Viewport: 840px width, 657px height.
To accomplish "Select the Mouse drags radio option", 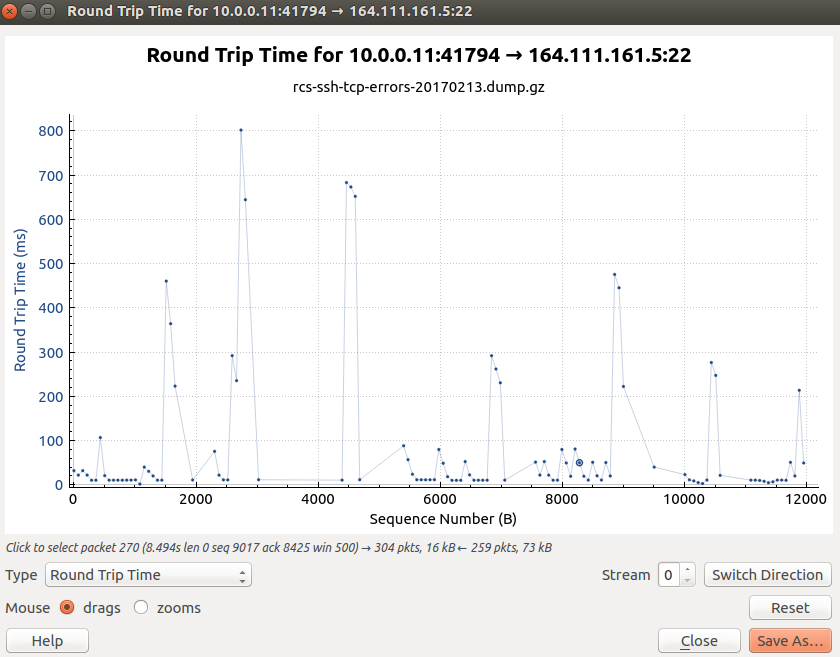I will click(x=67, y=607).
